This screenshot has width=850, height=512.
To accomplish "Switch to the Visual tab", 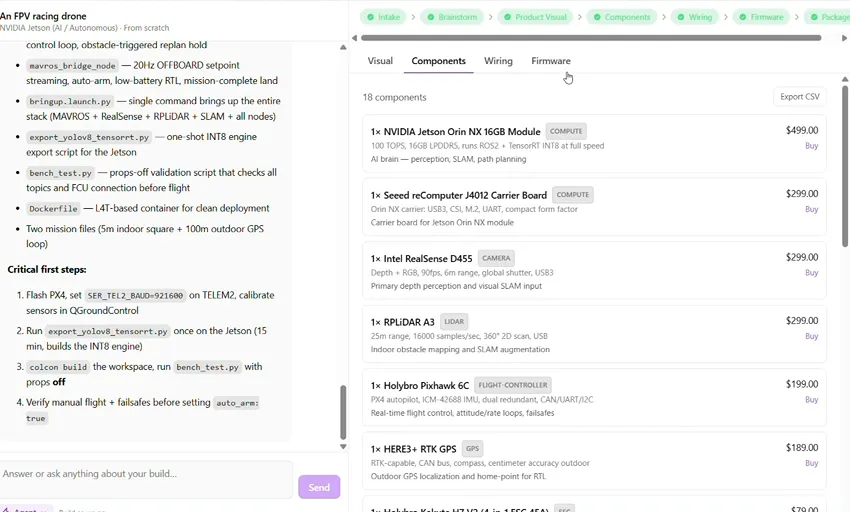I will (x=380, y=61).
